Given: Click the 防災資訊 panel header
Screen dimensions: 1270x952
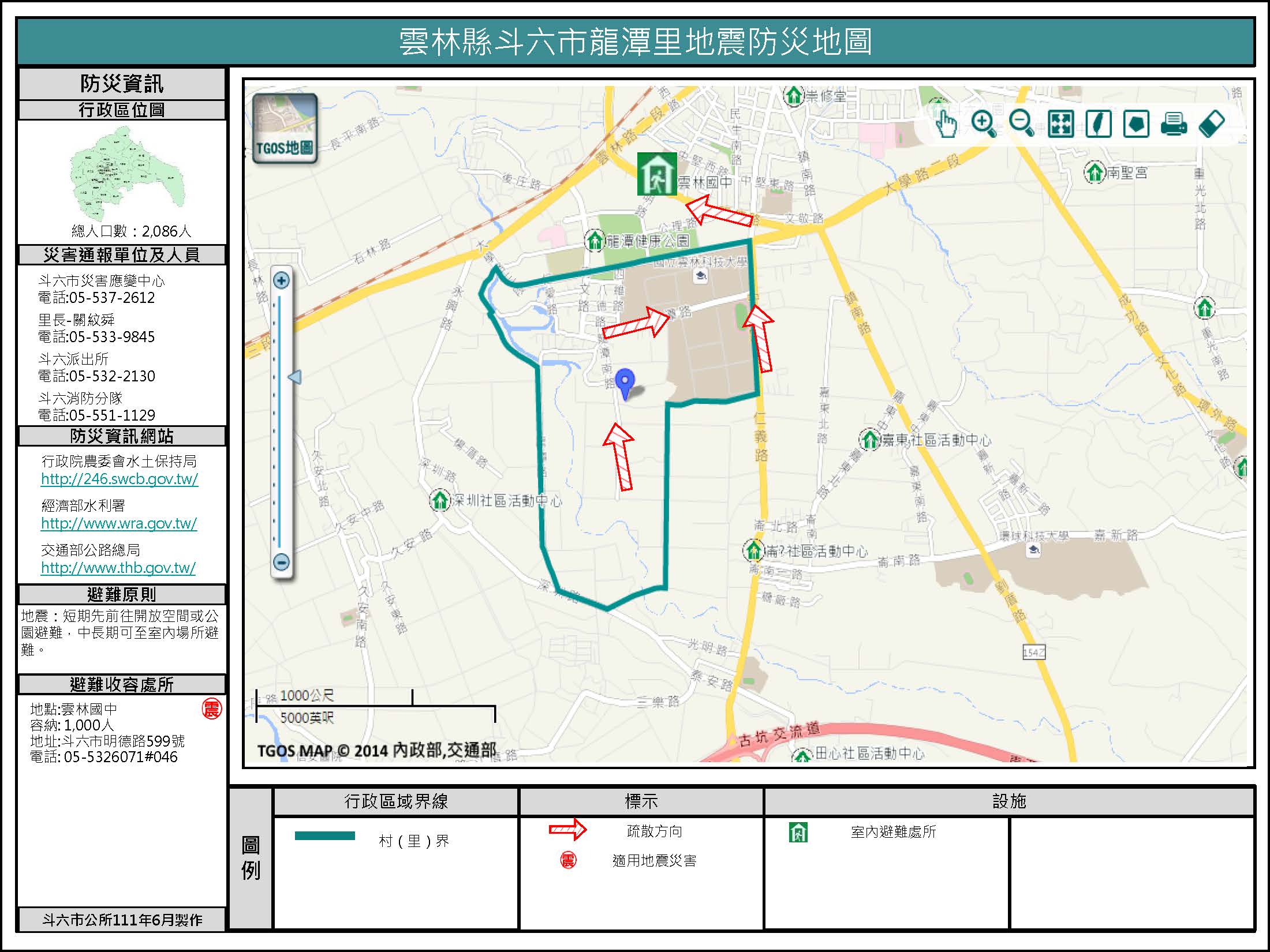Looking at the screenshot, I should pos(122,84).
